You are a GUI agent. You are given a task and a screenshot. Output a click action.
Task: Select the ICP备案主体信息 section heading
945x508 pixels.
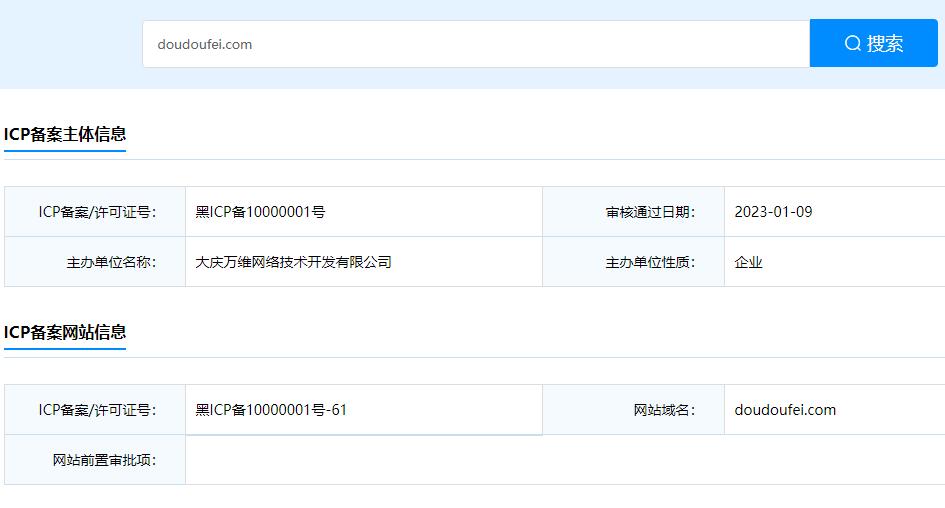click(65, 134)
